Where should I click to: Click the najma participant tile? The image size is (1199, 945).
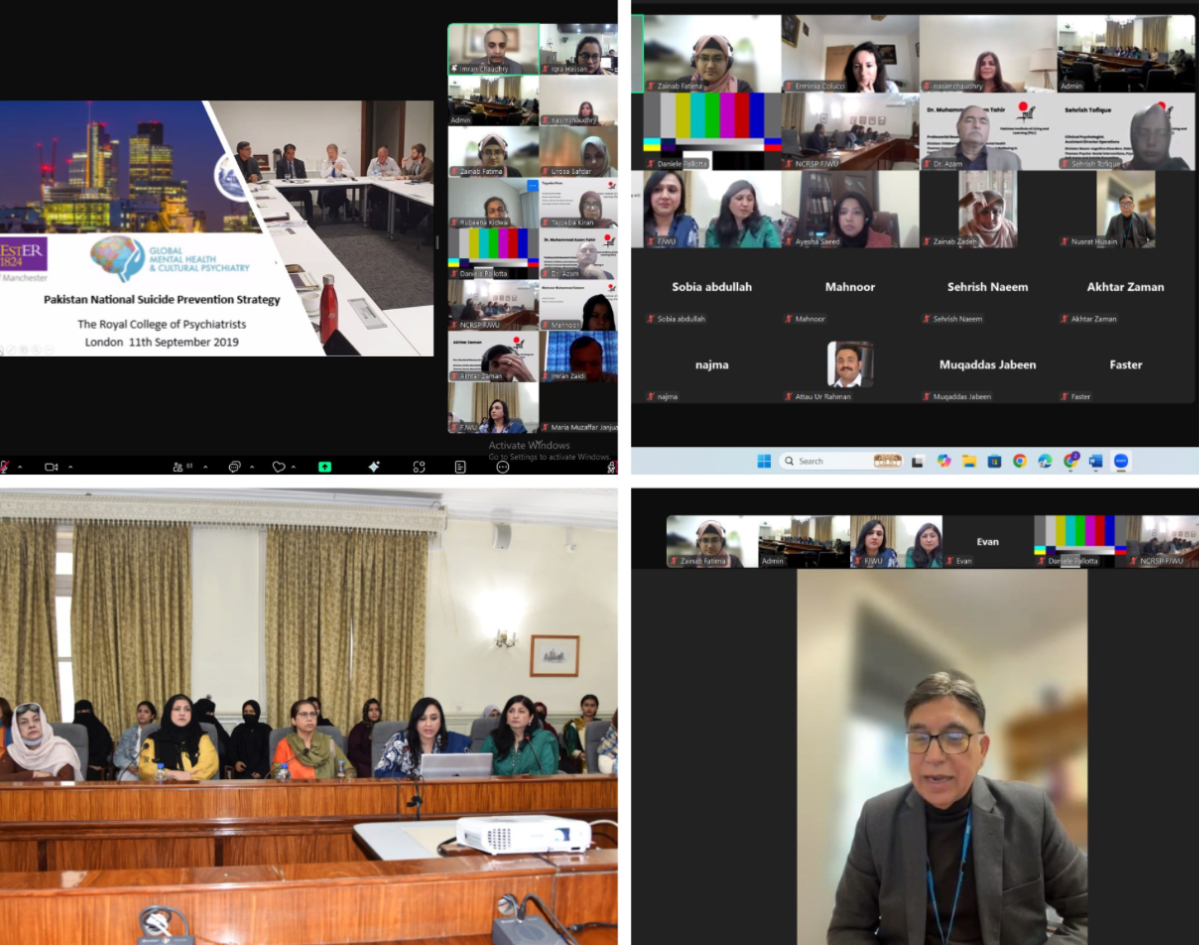click(x=712, y=364)
